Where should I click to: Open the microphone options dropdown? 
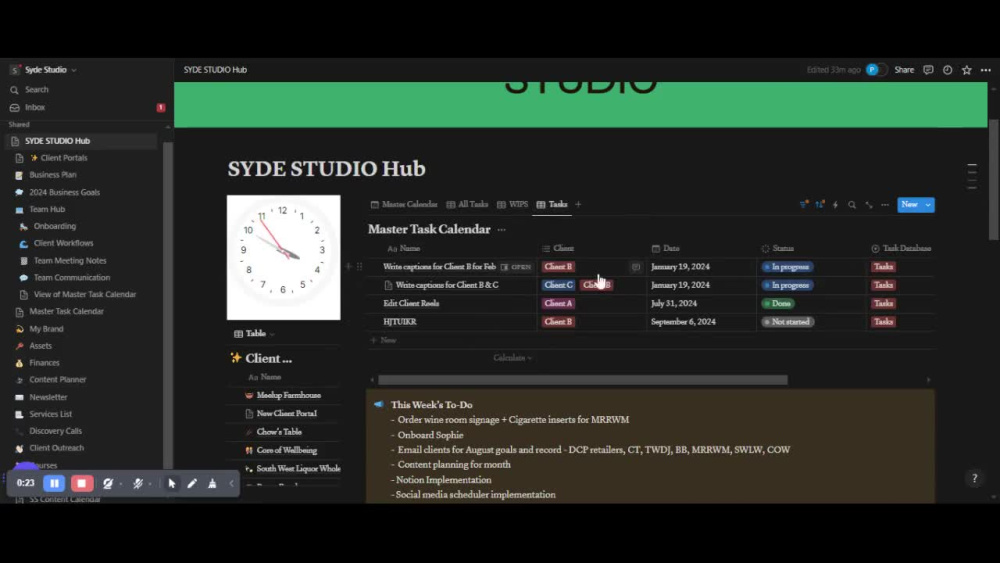(x=150, y=484)
